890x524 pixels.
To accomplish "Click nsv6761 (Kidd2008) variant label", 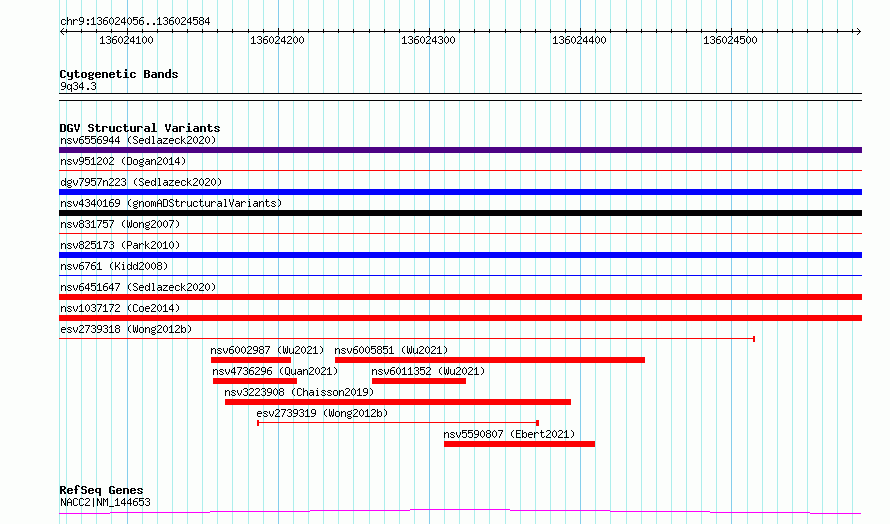I will [114, 266].
